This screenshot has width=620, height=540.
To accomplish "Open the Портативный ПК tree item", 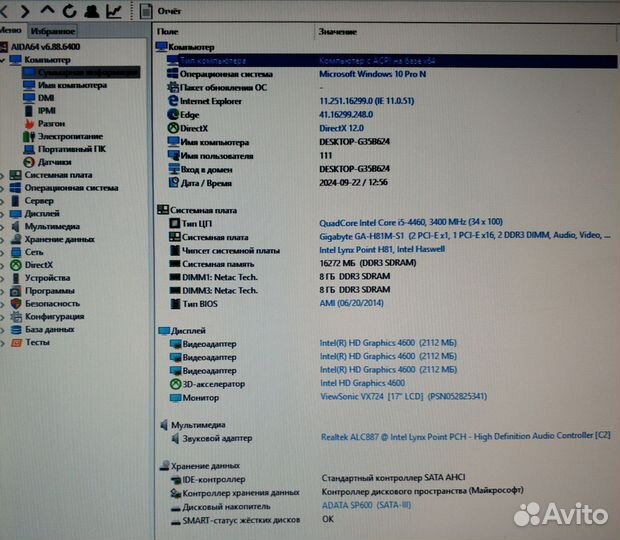I will [x=72, y=149].
